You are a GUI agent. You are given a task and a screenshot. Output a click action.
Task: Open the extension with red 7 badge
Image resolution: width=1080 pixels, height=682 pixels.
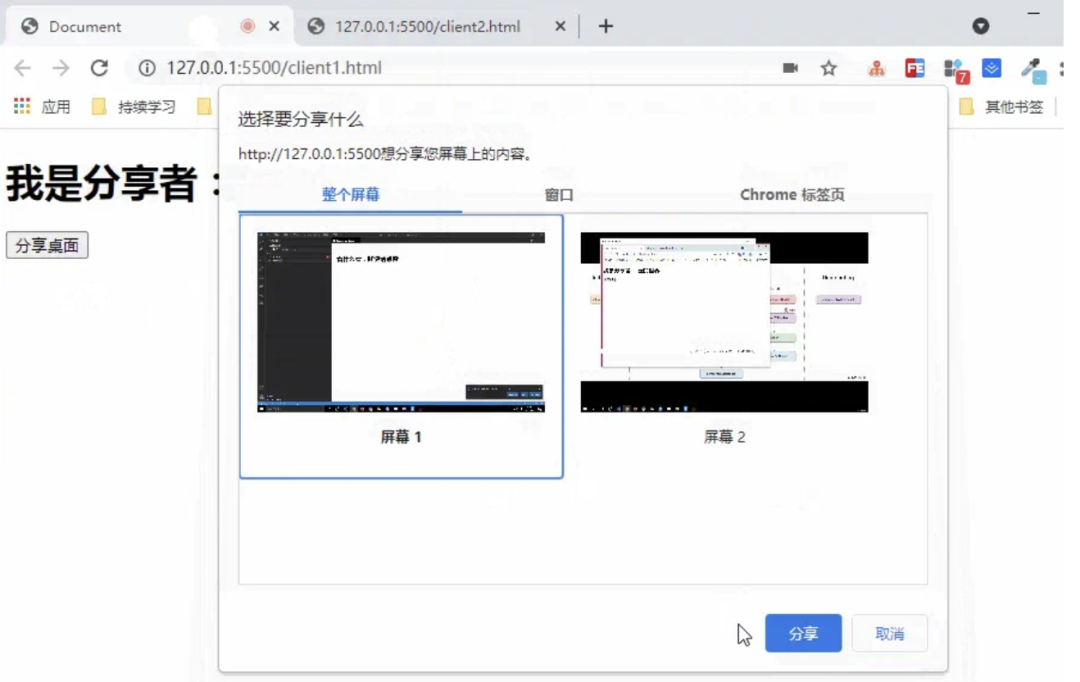pyautogui.click(x=956, y=70)
